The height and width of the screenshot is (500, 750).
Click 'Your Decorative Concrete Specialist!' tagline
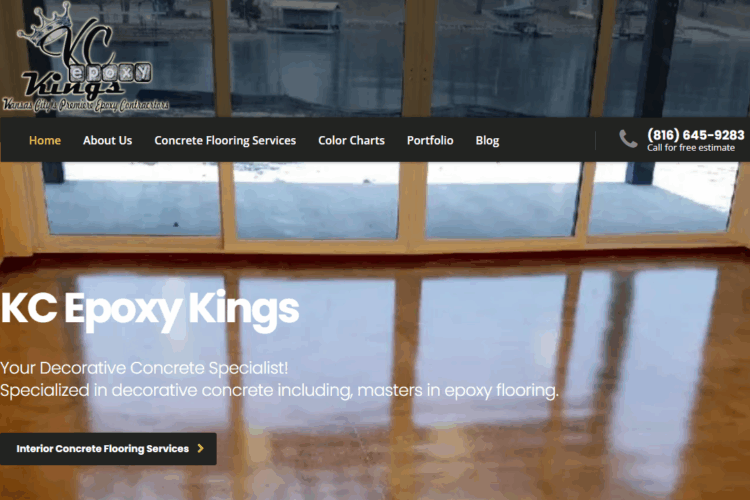[x=144, y=368]
